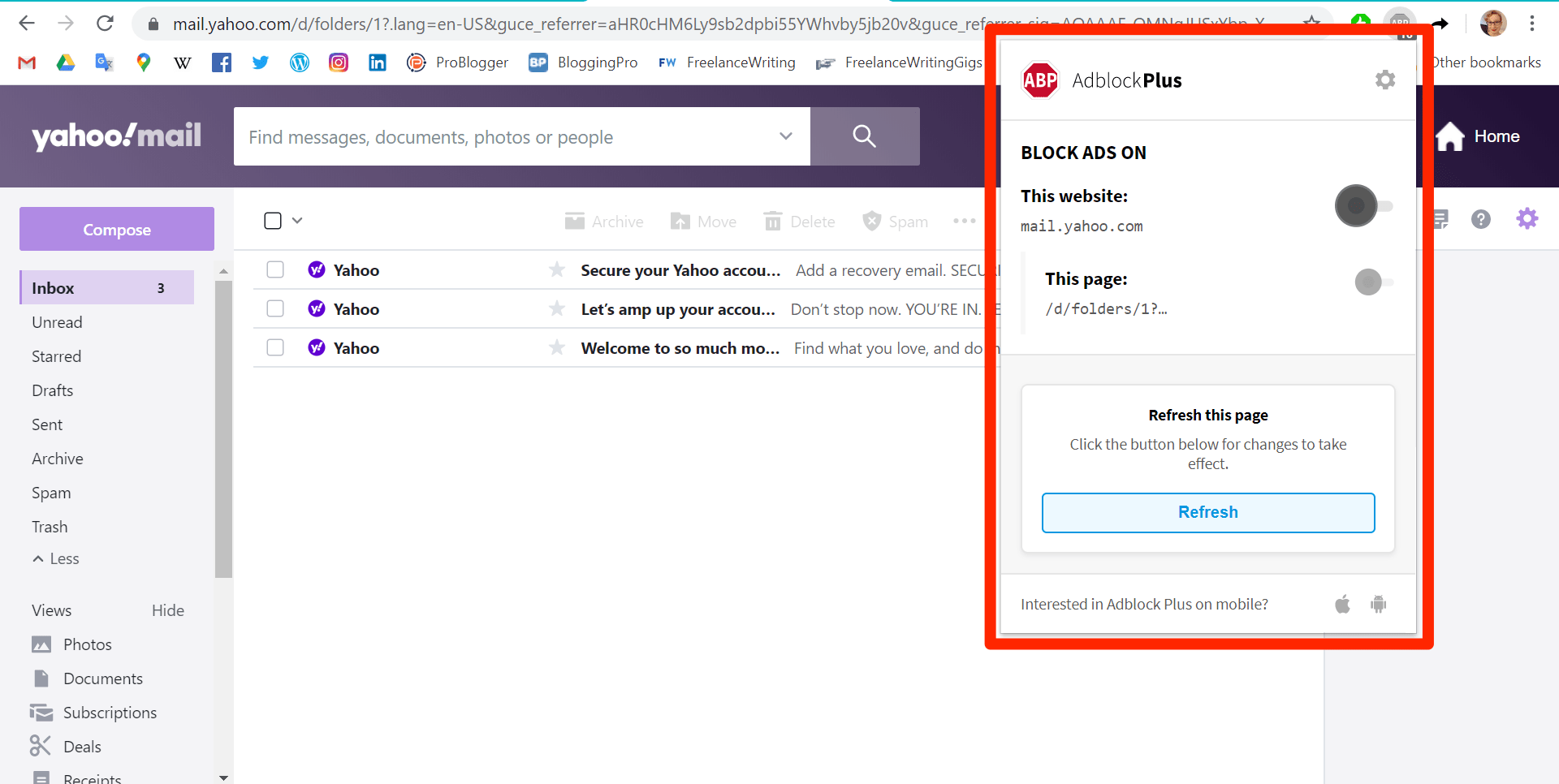Open Deals view

click(x=66, y=746)
